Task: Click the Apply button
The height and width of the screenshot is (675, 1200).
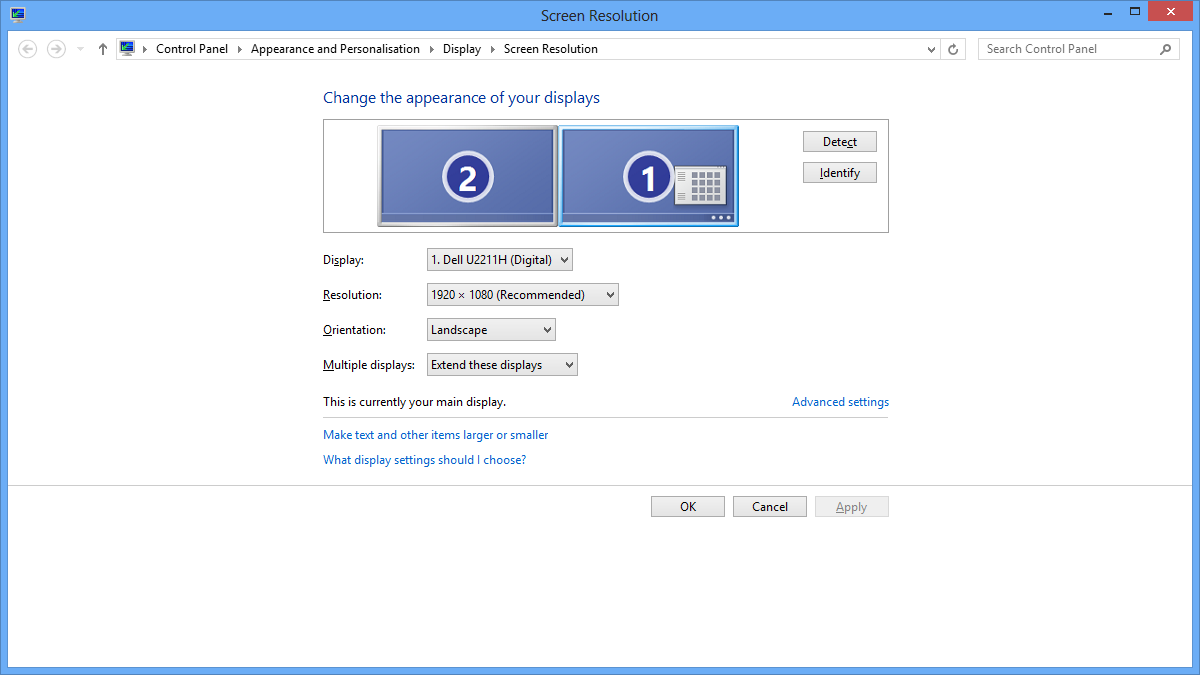Action: tap(852, 507)
